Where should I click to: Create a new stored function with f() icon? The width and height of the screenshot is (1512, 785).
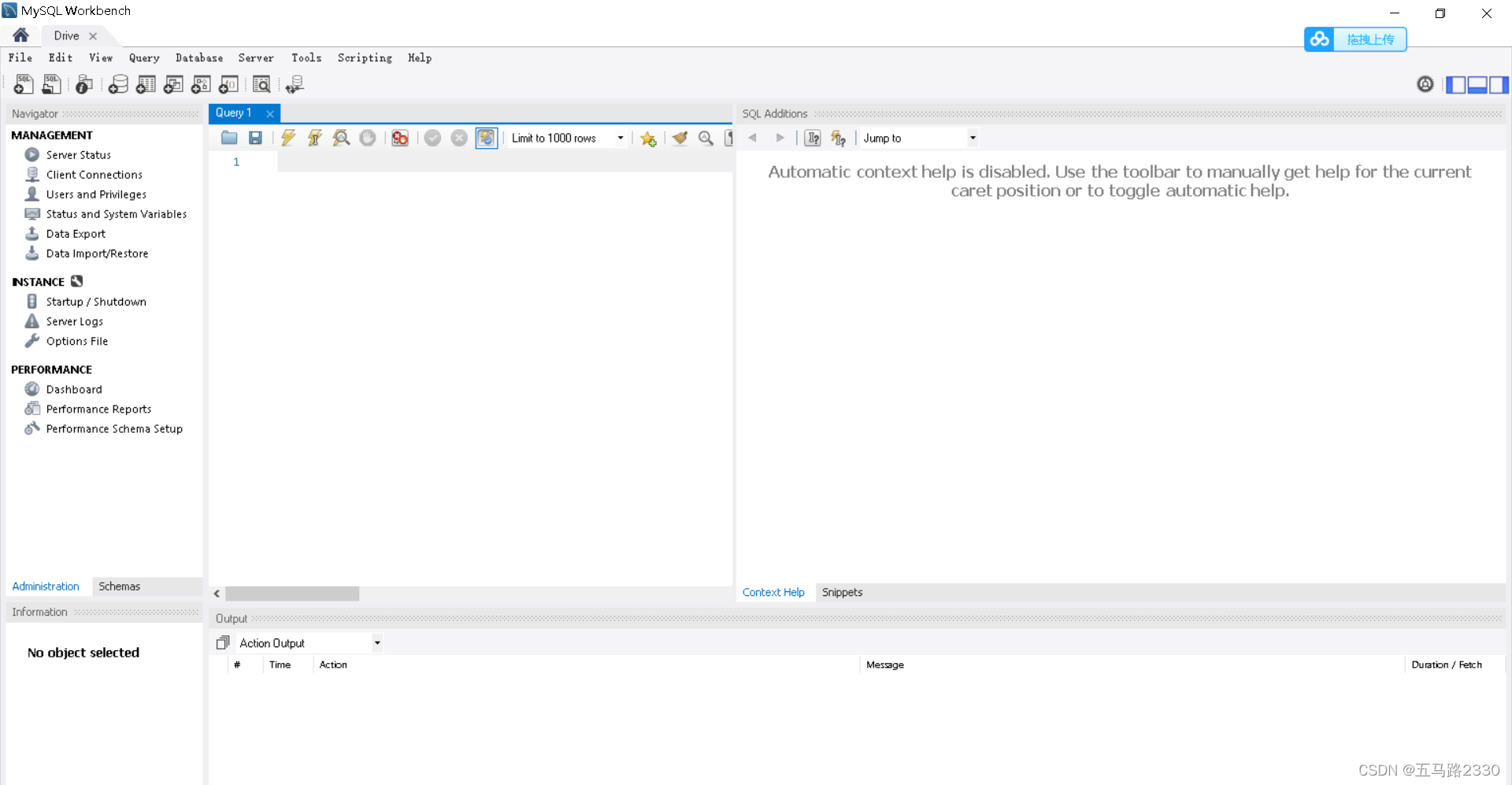point(228,84)
